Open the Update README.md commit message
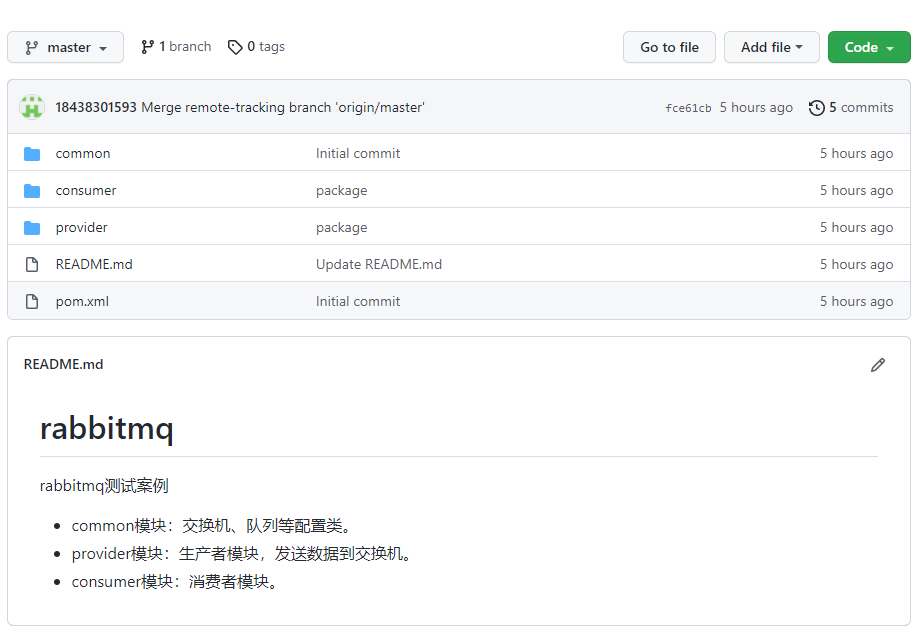 coord(378,265)
